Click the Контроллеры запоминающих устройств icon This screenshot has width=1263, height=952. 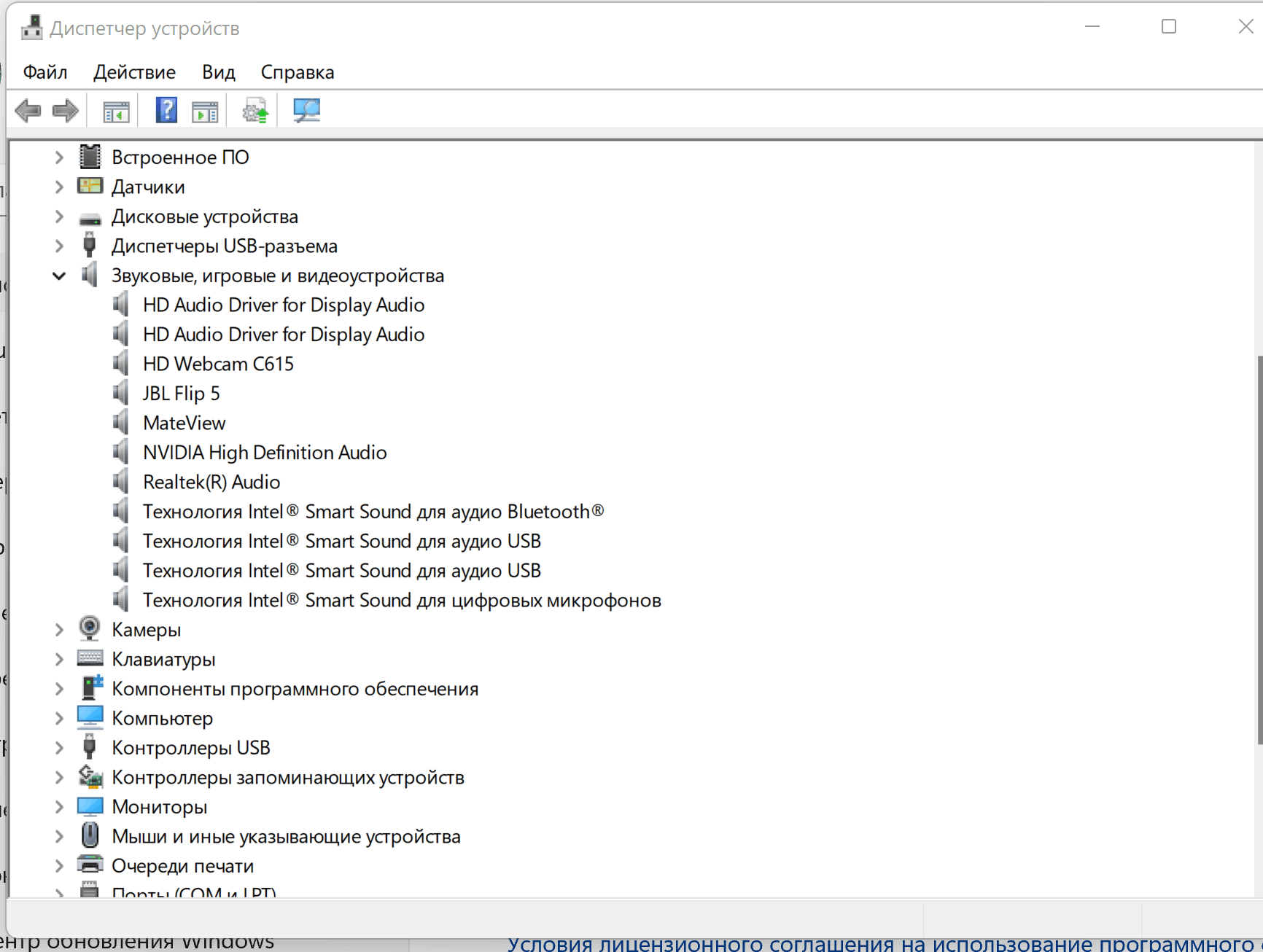pyautogui.click(x=90, y=777)
